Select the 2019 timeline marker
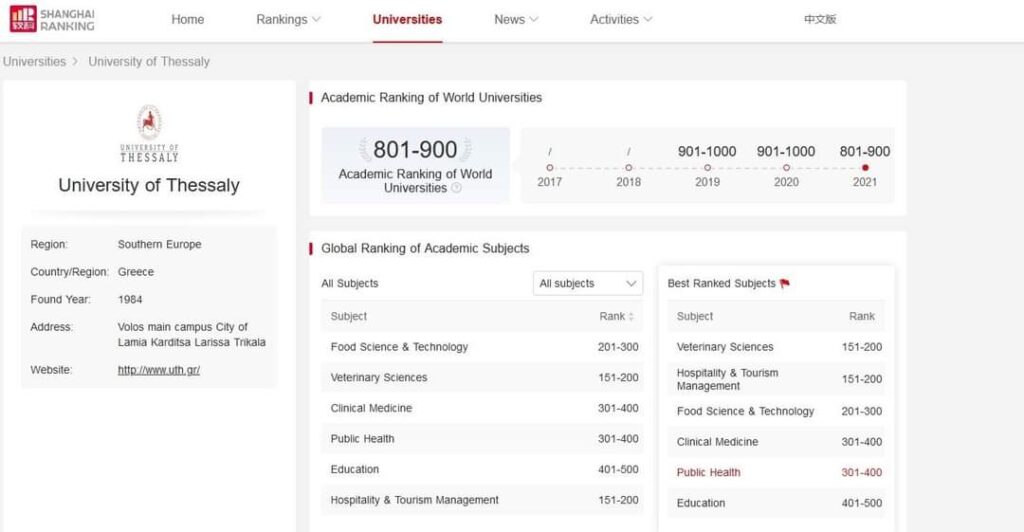The width and height of the screenshot is (1024, 532). [707, 168]
